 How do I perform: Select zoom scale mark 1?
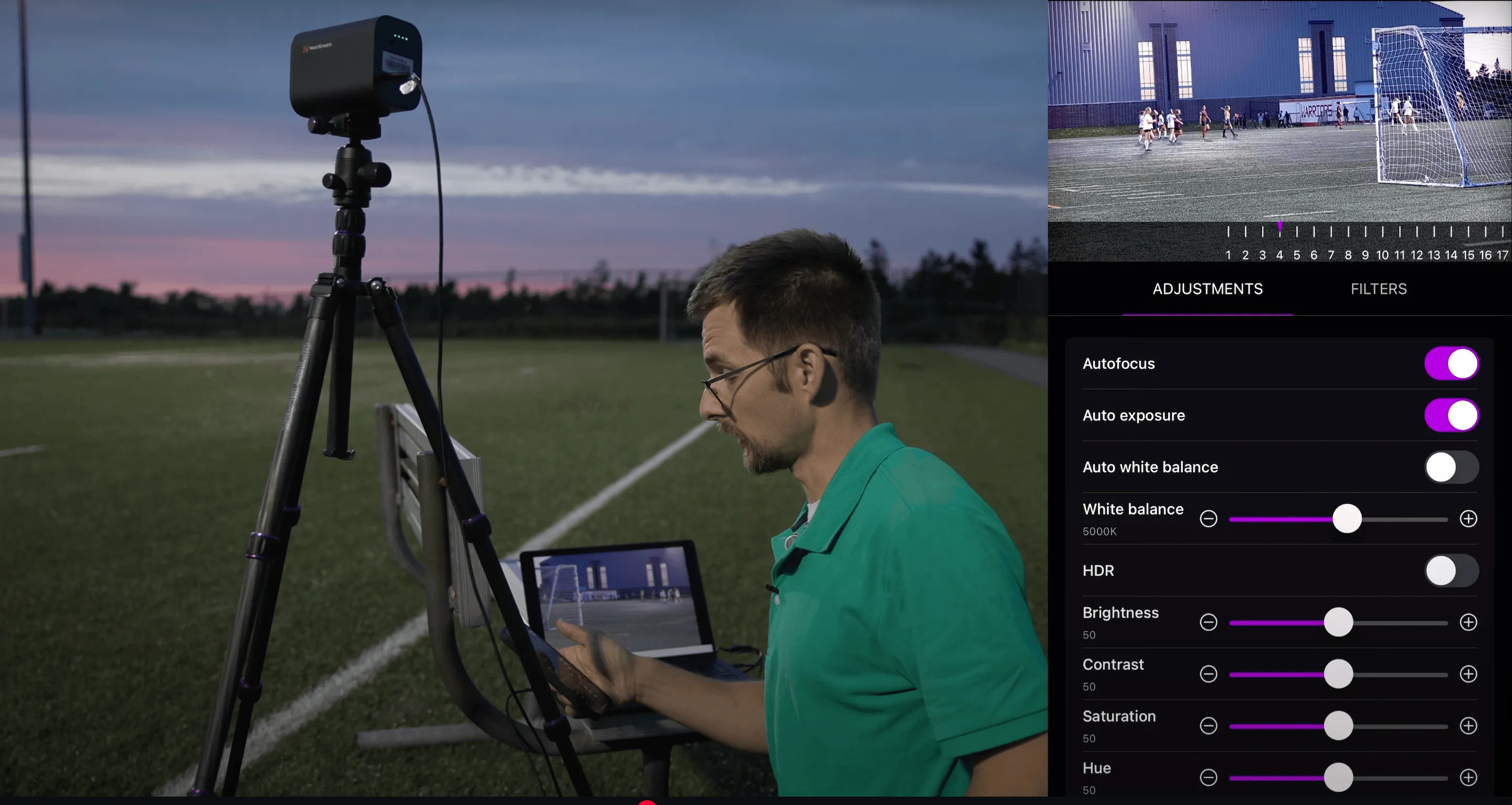(x=1228, y=255)
